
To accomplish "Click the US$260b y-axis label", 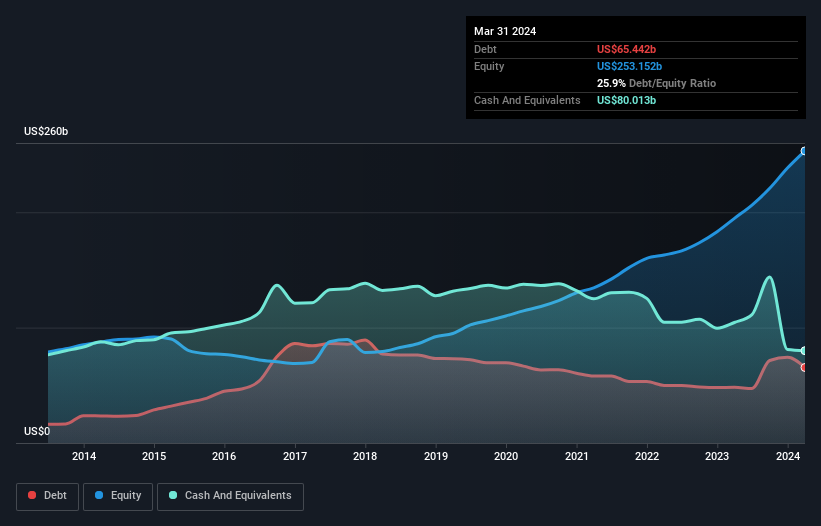I will click(x=46, y=131).
